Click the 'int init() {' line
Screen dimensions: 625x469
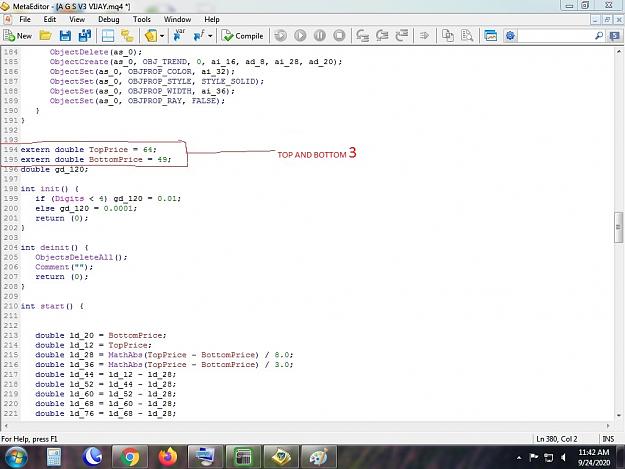[49, 188]
